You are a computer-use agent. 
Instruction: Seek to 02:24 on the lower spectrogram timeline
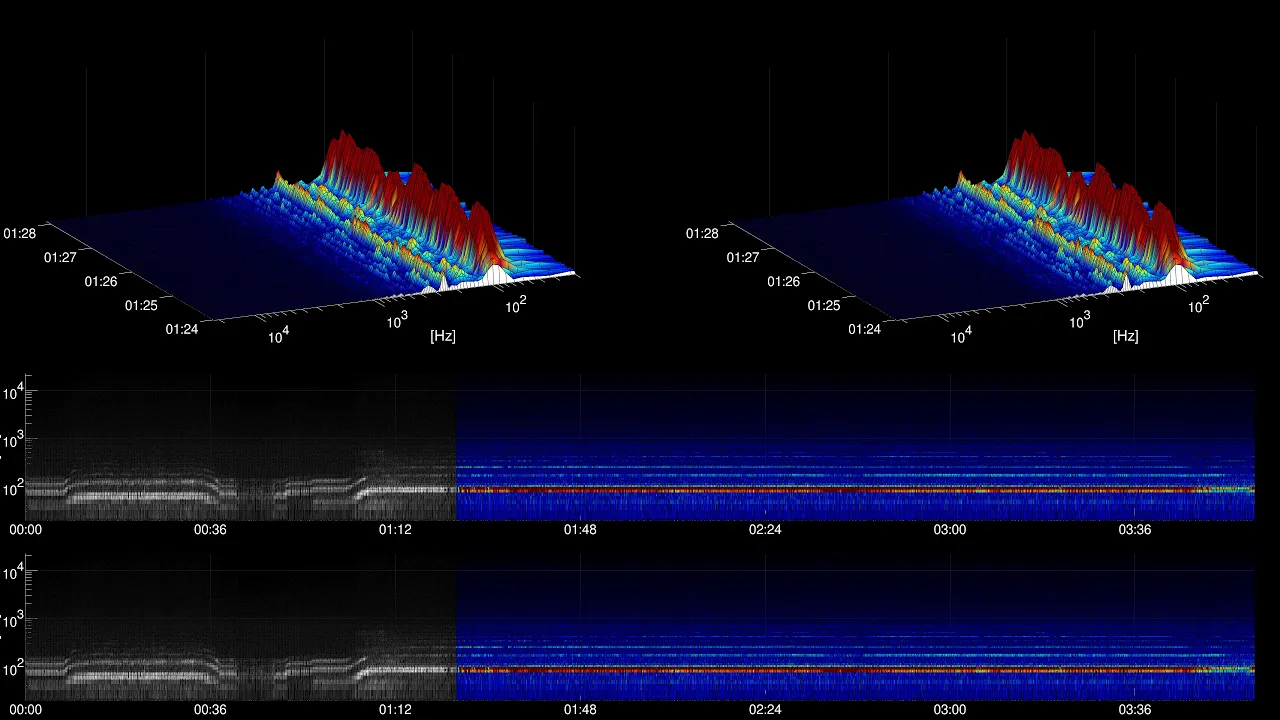tap(765, 709)
